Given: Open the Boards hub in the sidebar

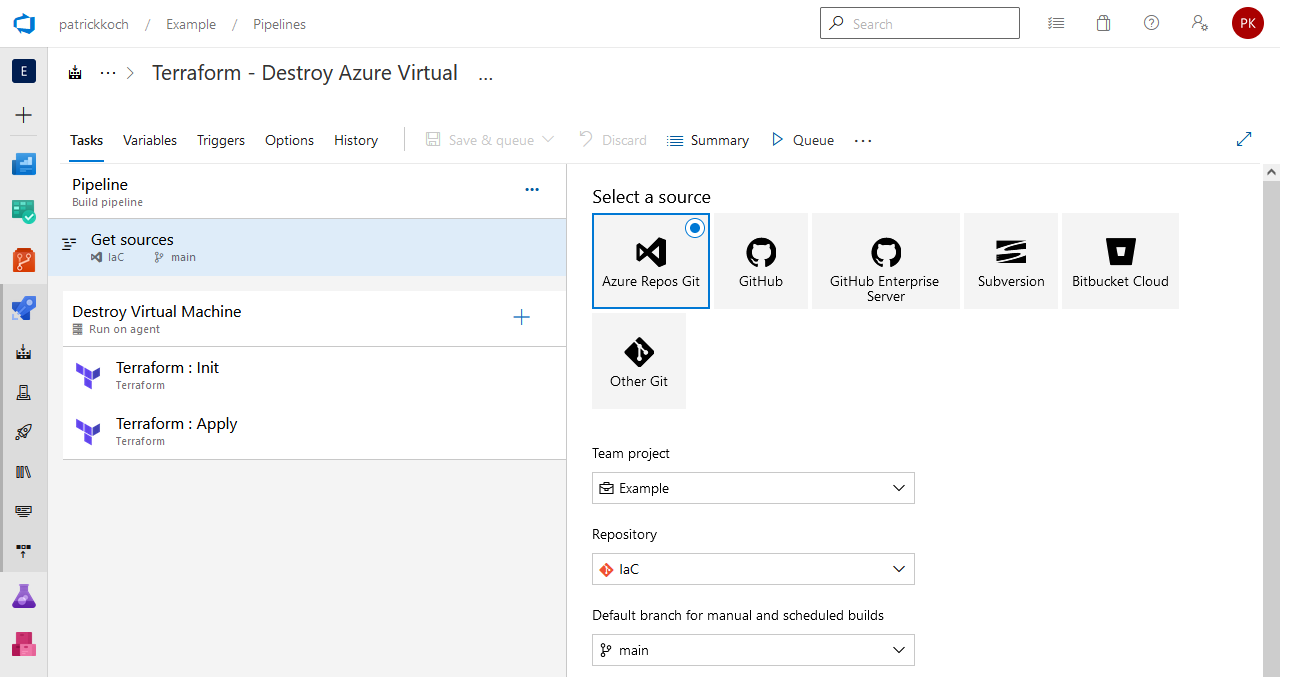Looking at the screenshot, I should tap(24, 211).
